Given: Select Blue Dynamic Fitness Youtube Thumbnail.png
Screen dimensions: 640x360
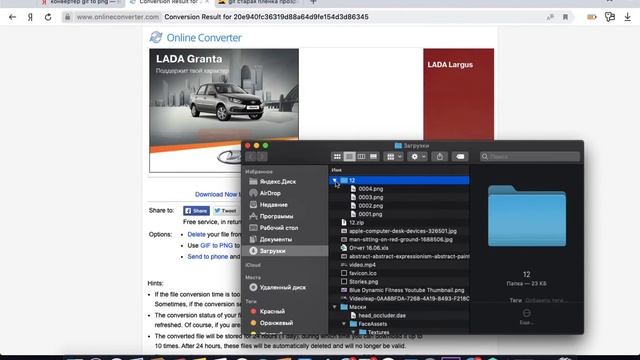Looking at the screenshot, I should point(407,290).
